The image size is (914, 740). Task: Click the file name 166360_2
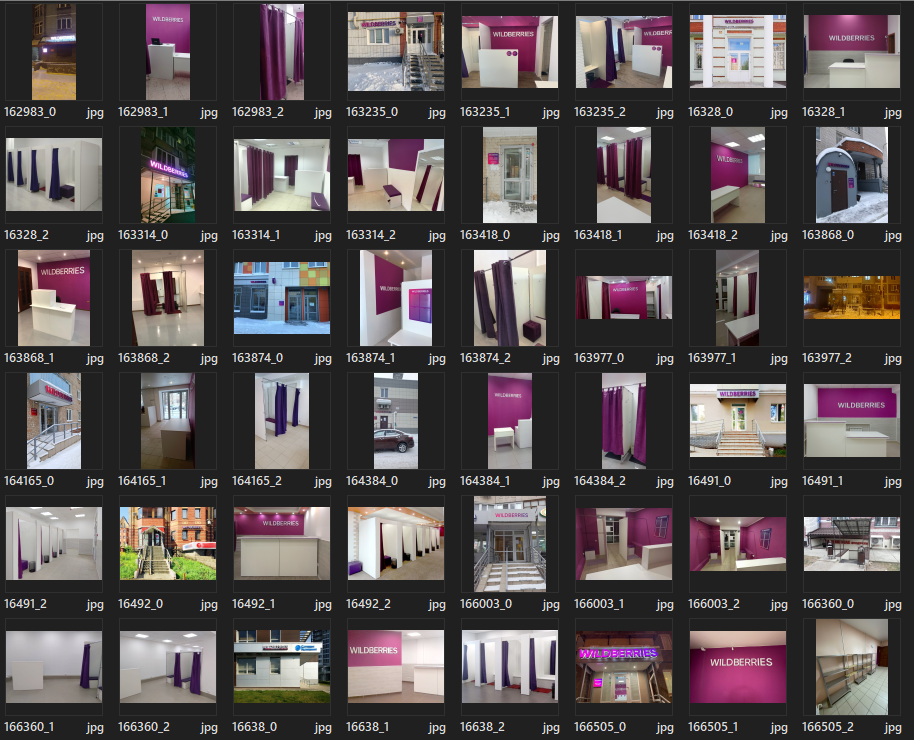144,727
